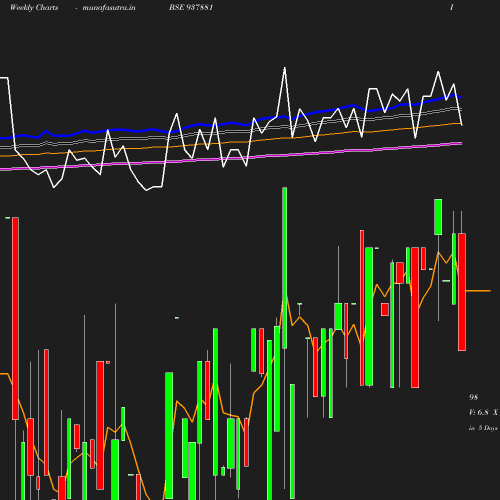The width and height of the screenshot is (500, 500).
Task: Click the final red candle at the right edge
Action: click(462, 292)
